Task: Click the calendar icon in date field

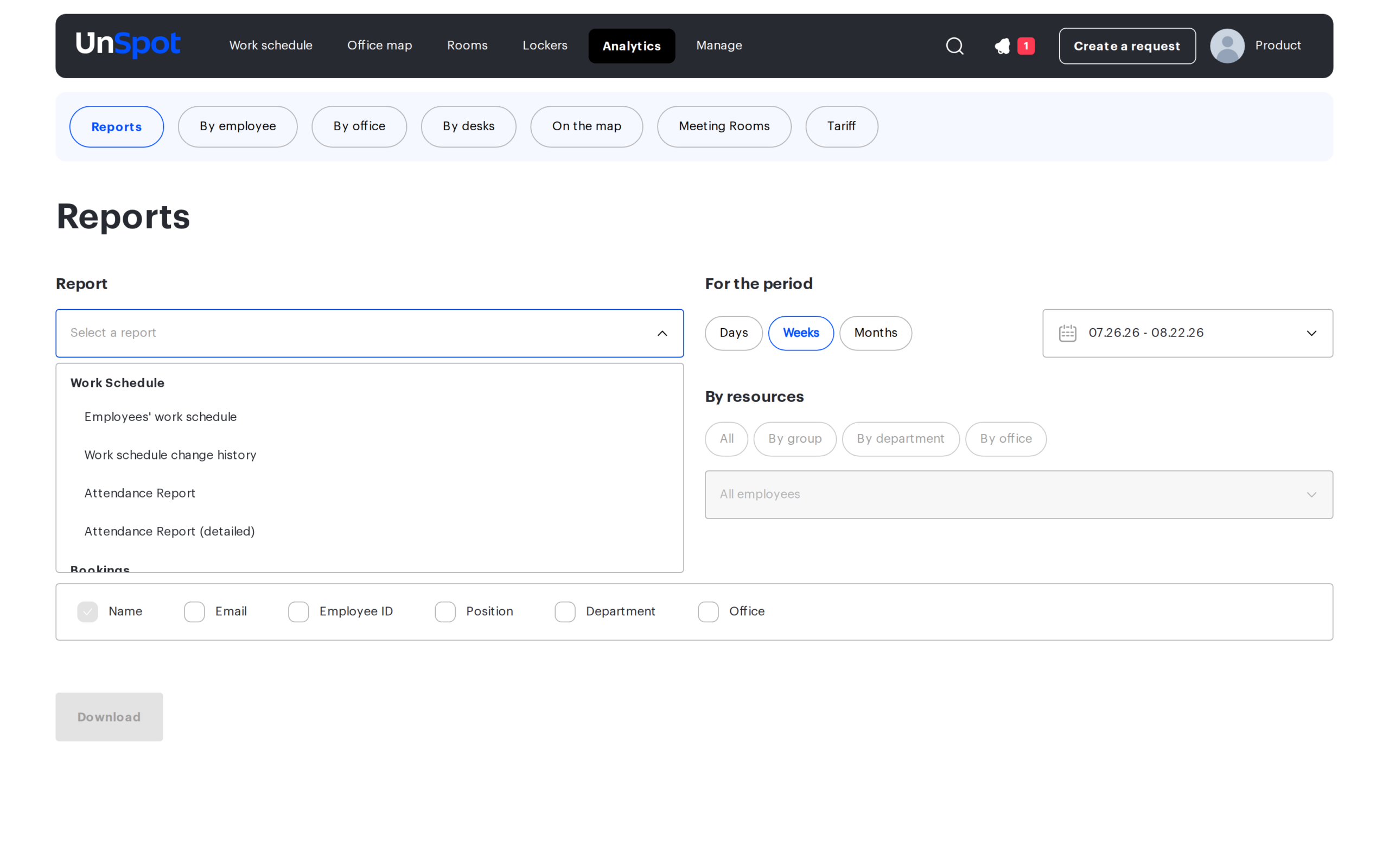Action: tap(1067, 333)
